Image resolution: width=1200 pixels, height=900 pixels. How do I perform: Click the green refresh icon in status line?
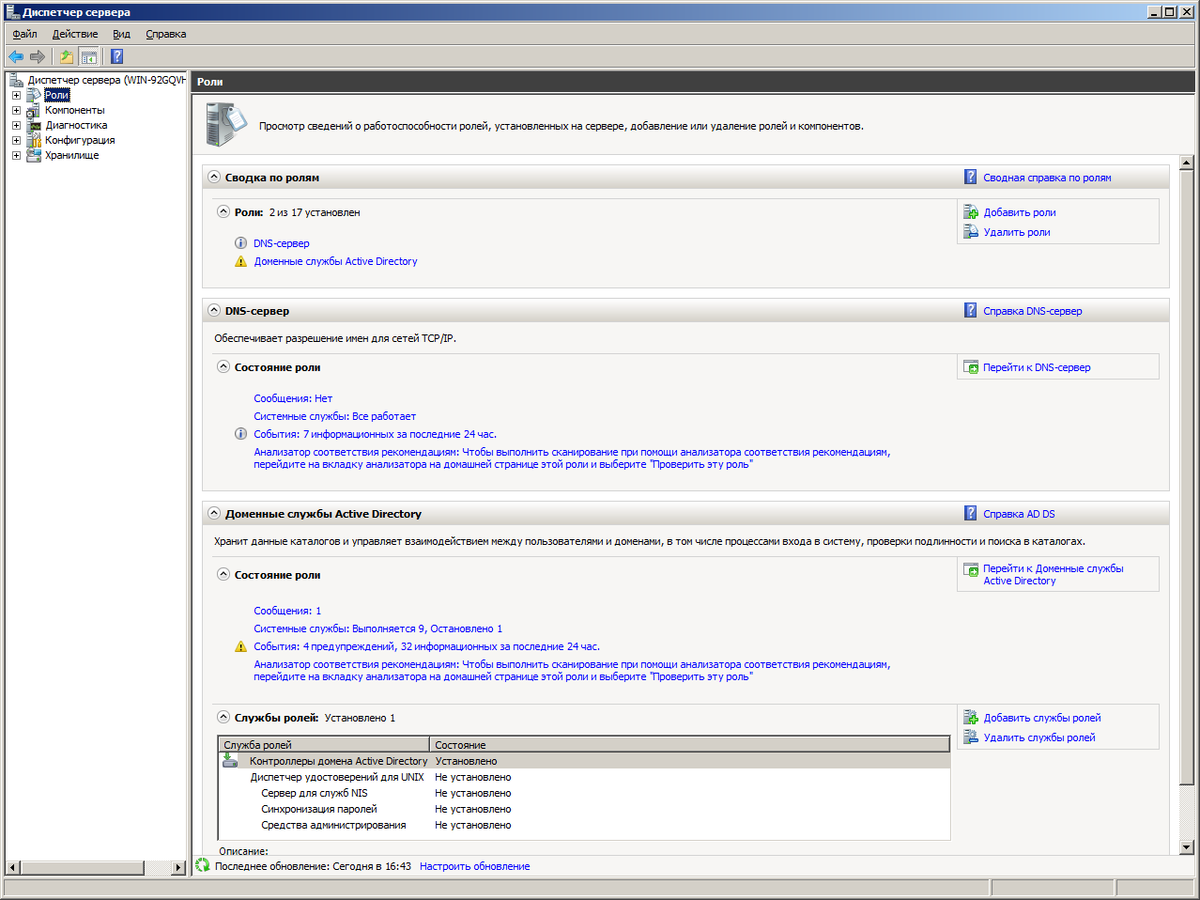(203, 866)
